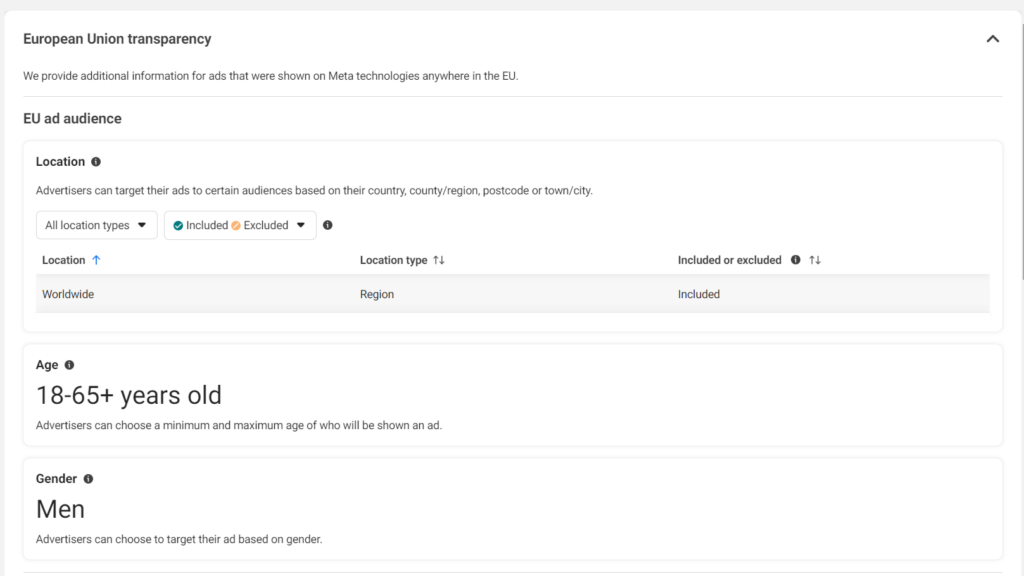Click the 18-65+ years old age value
This screenshot has width=1024, height=576.
[x=129, y=395]
